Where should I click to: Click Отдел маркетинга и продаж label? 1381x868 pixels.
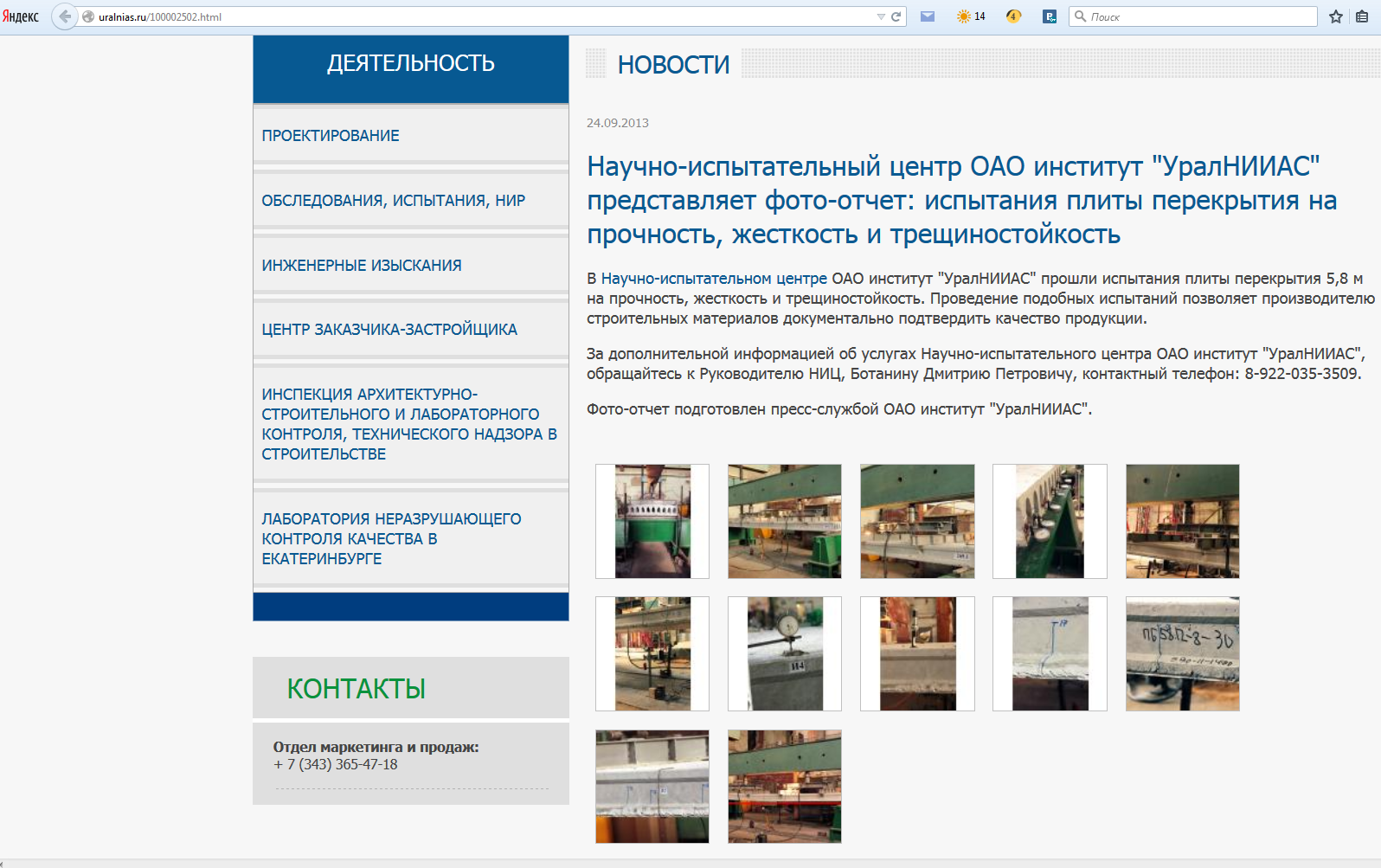376,747
